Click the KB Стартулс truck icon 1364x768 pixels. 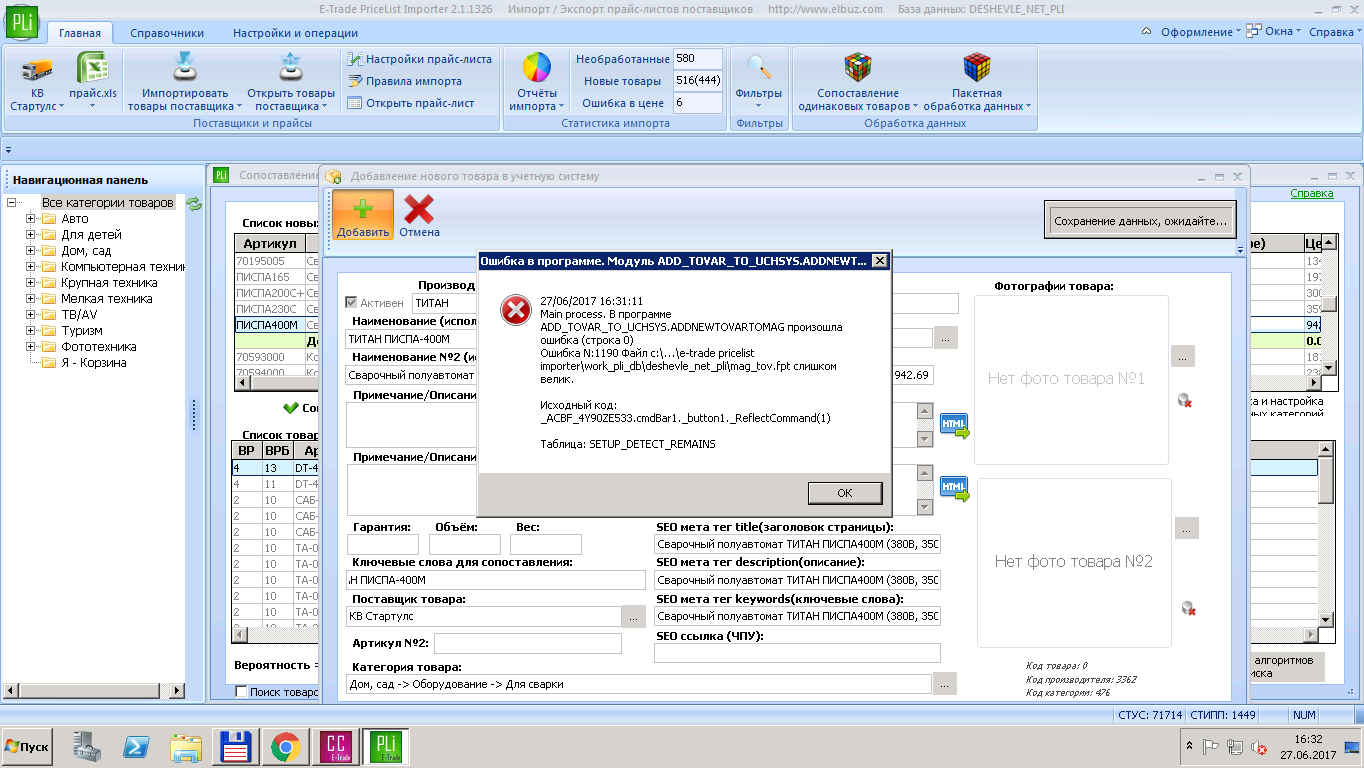pyautogui.click(x=37, y=69)
